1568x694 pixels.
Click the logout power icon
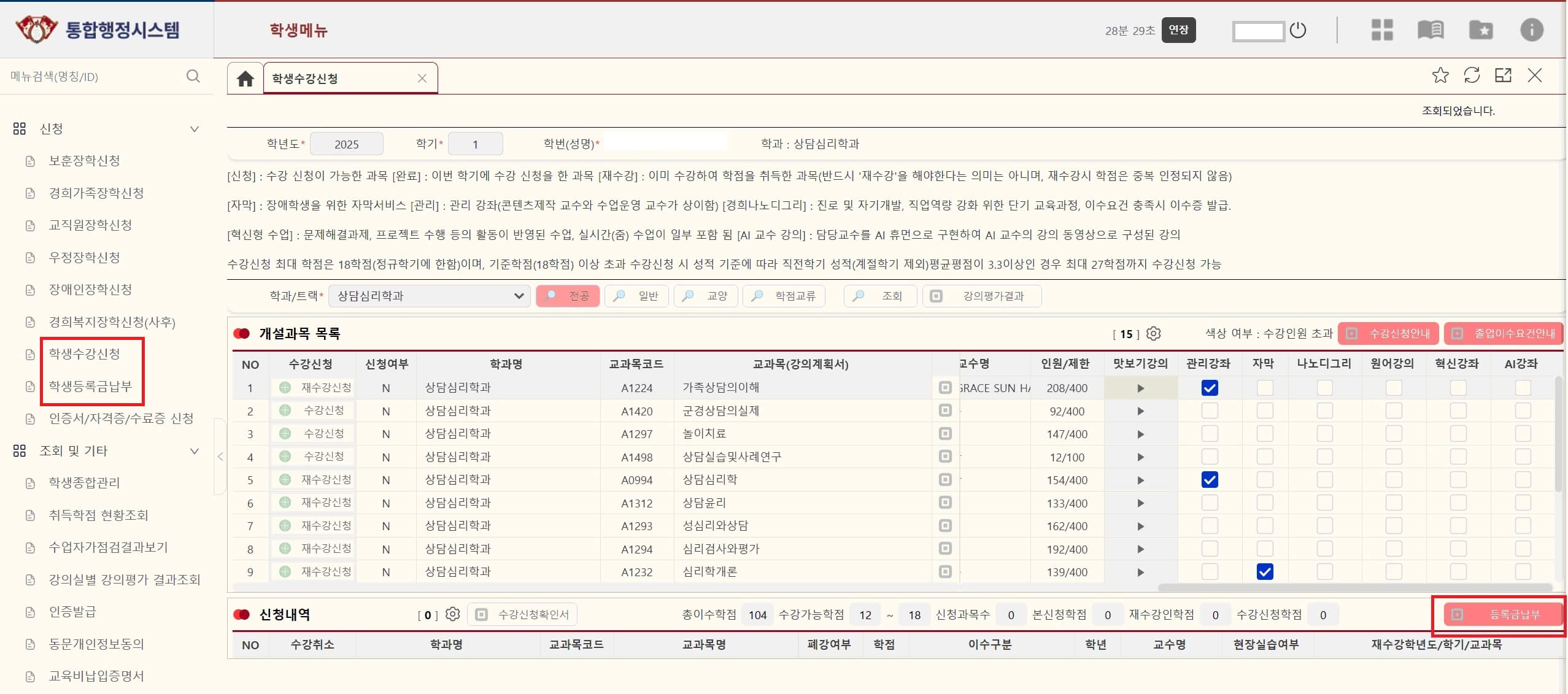pos(1298,29)
